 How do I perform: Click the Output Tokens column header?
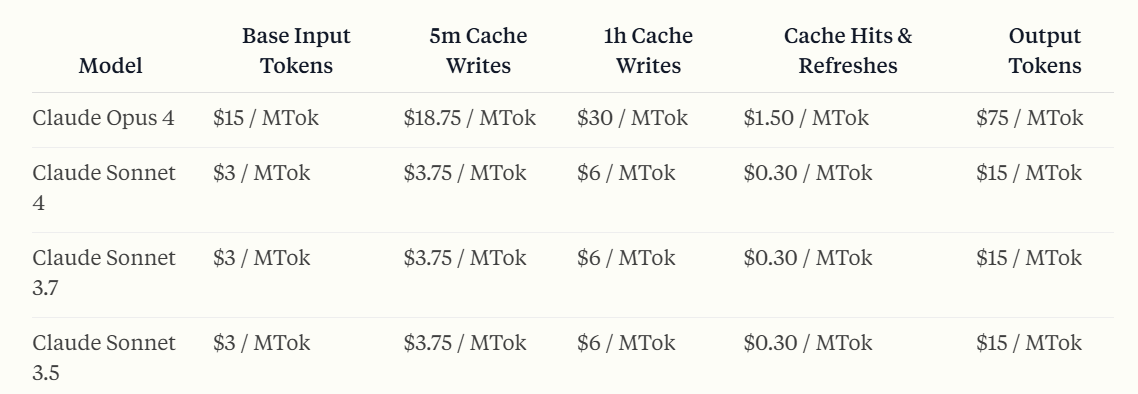pos(1045,51)
